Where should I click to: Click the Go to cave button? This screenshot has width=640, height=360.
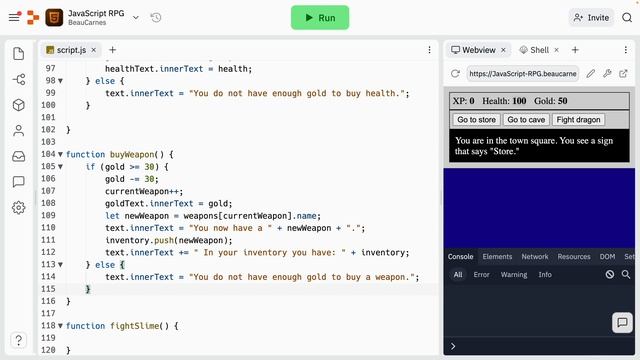[526, 120]
